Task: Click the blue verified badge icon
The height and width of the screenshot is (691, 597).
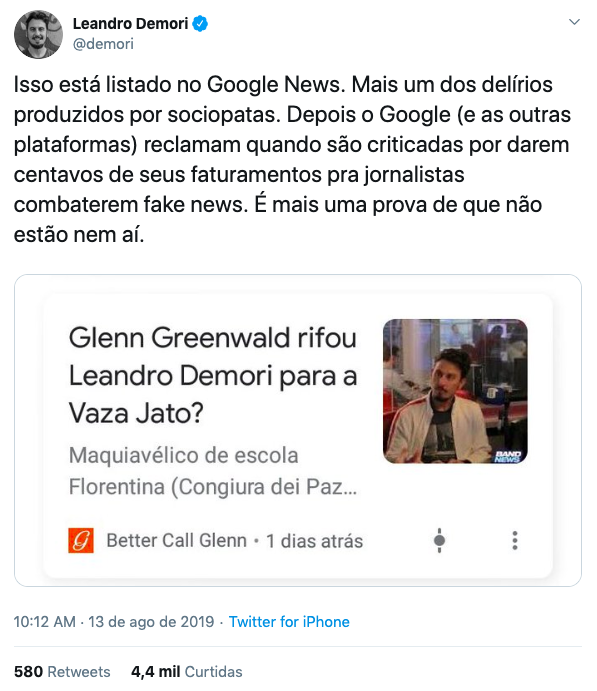Action: click(x=200, y=23)
